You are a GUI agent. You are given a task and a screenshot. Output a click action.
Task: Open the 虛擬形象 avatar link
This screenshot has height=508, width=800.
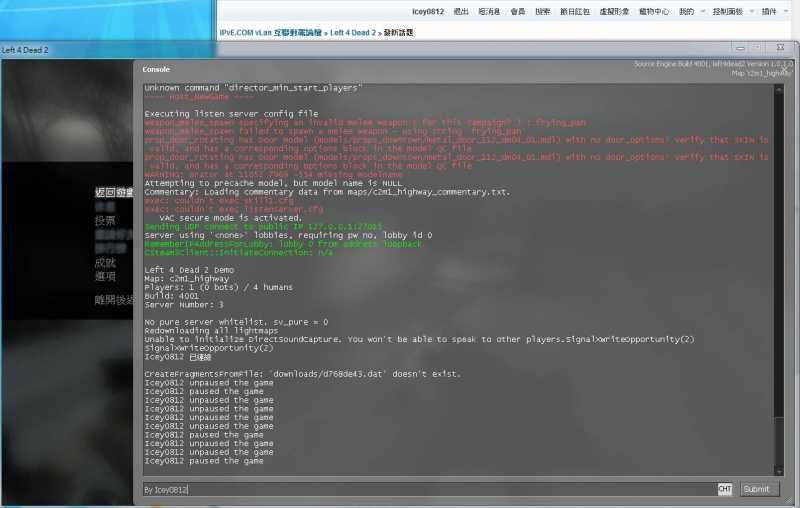pos(614,12)
